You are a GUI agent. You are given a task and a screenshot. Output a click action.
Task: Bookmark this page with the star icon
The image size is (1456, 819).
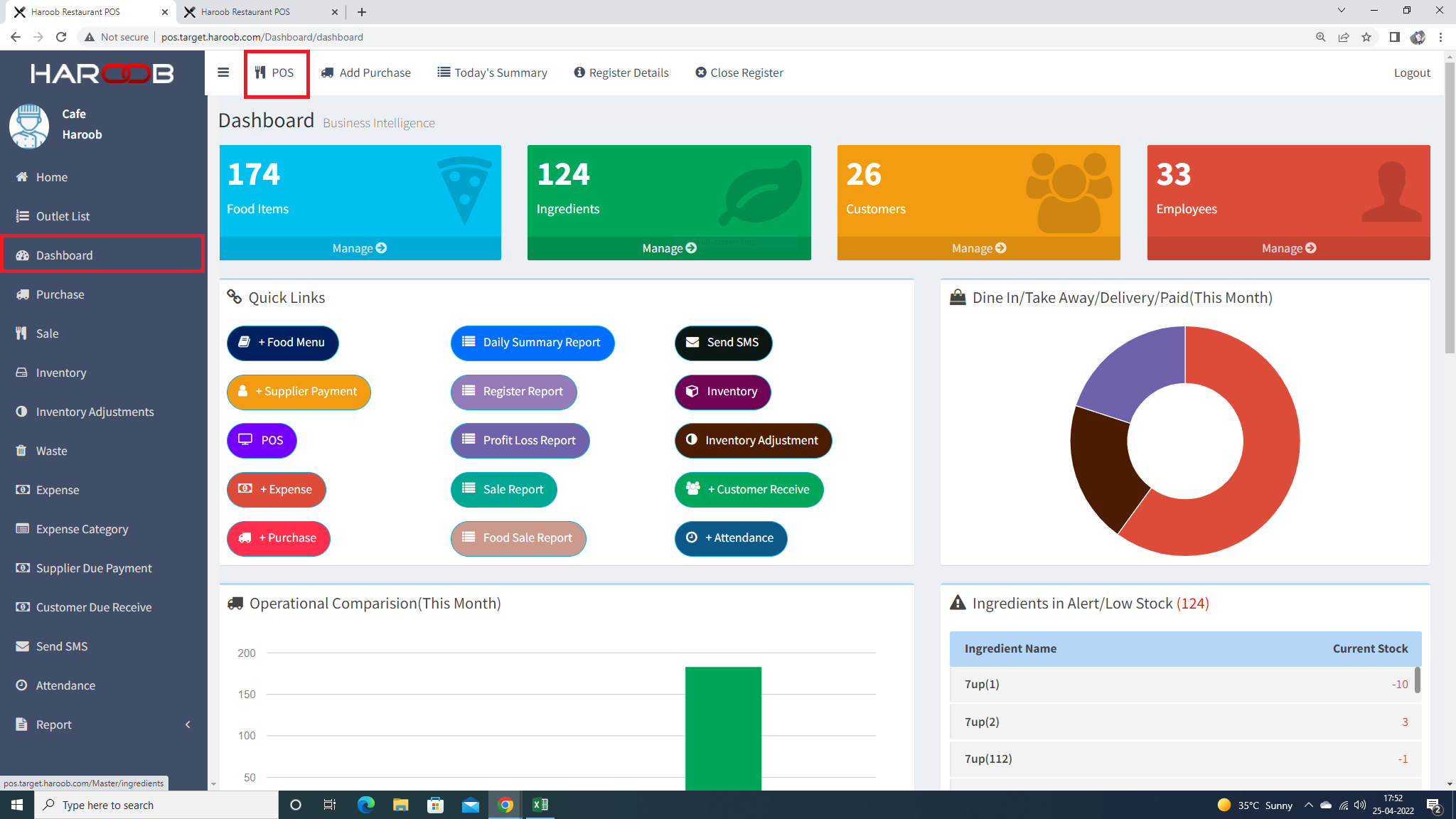tap(1366, 37)
